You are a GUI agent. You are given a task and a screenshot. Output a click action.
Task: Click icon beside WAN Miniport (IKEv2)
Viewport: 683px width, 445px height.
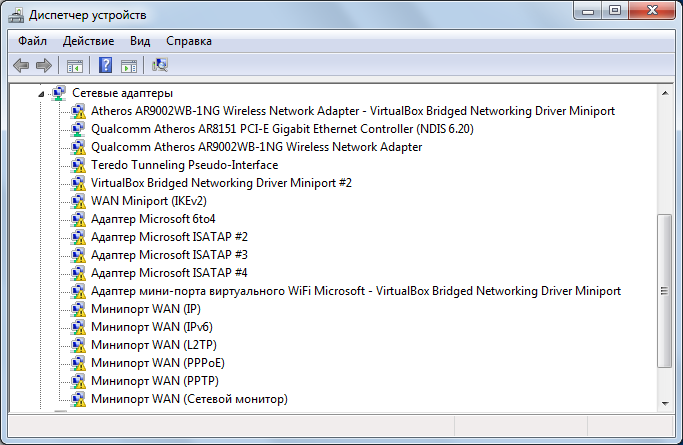[78, 201]
